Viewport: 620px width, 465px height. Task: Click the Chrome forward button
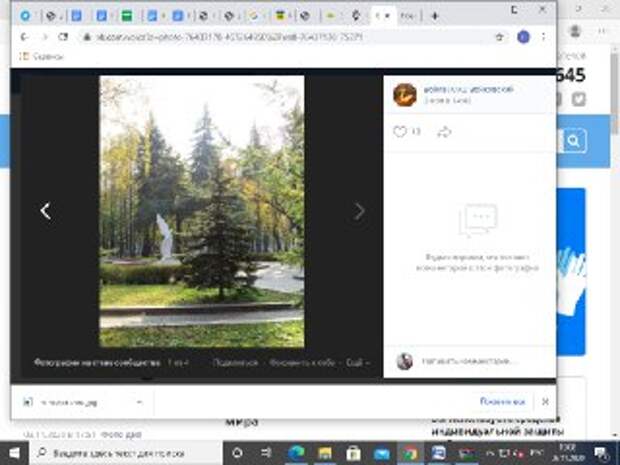pyautogui.click(x=44, y=37)
